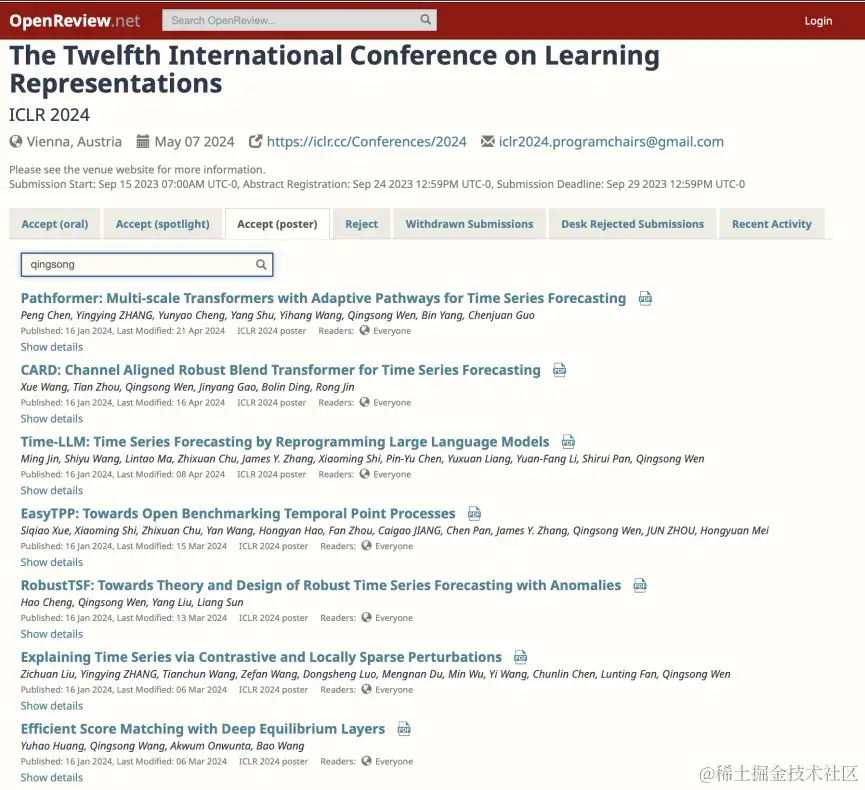The height and width of the screenshot is (790, 865).
Task: Expand Show details under Pathformer
Action: (x=52, y=347)
